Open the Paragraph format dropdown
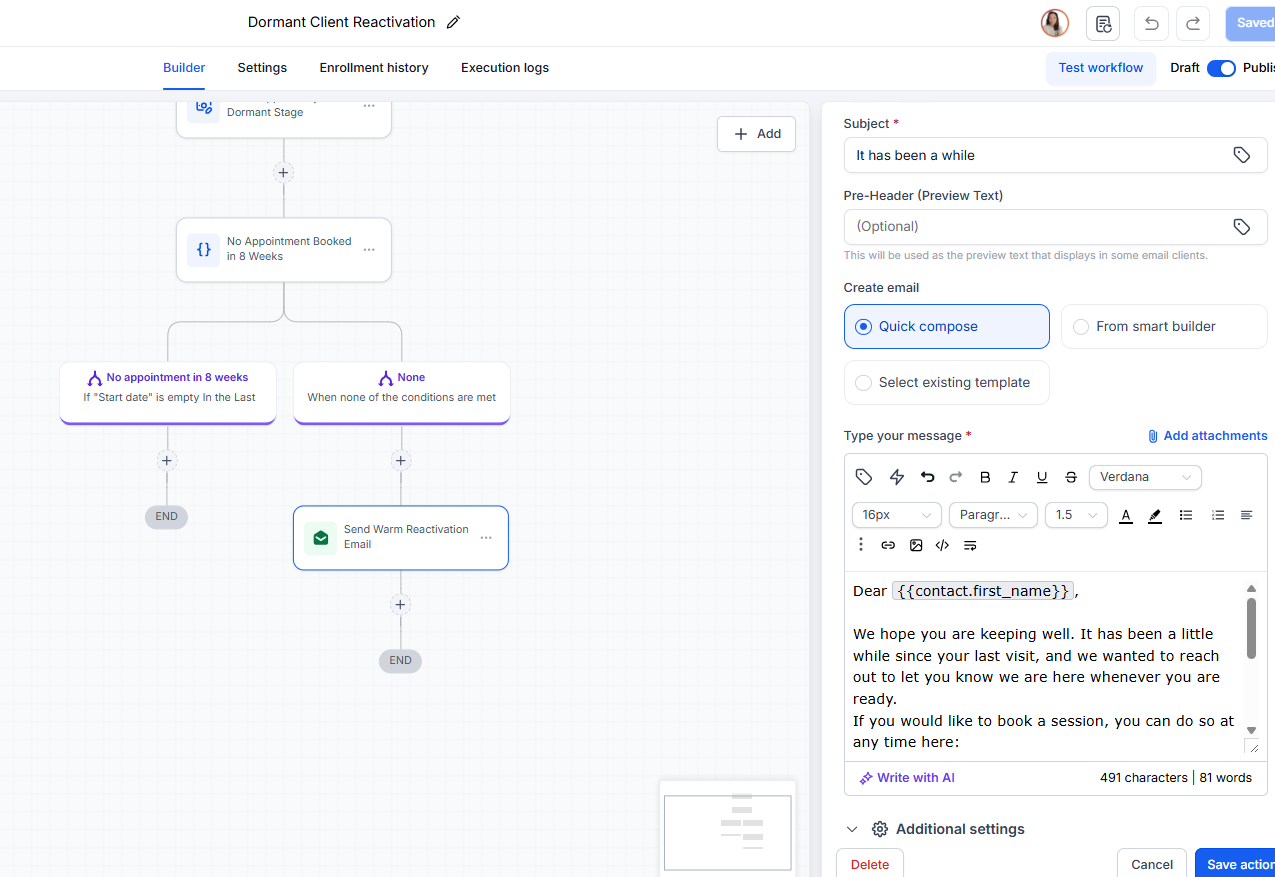Screen dimensions: 1275x877 [993, 515]
